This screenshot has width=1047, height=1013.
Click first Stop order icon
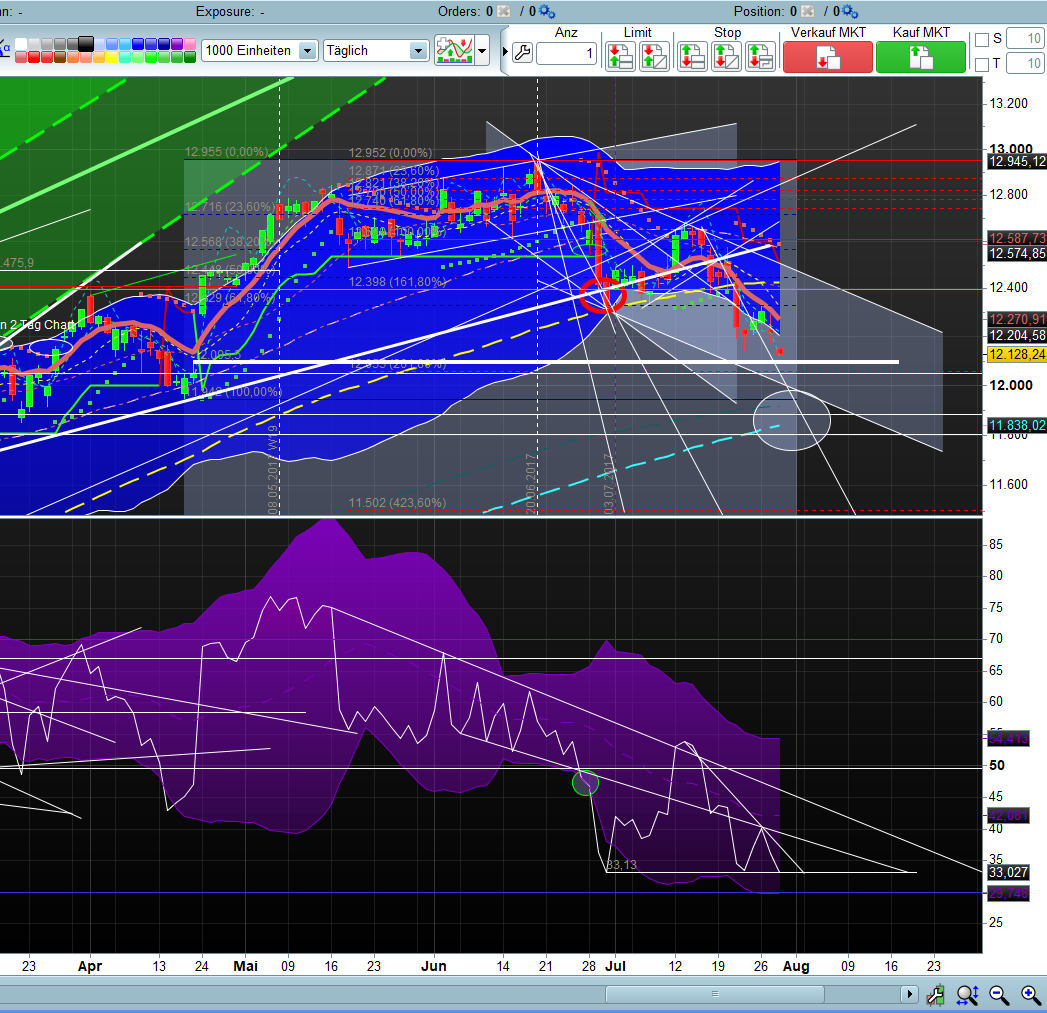692,56
